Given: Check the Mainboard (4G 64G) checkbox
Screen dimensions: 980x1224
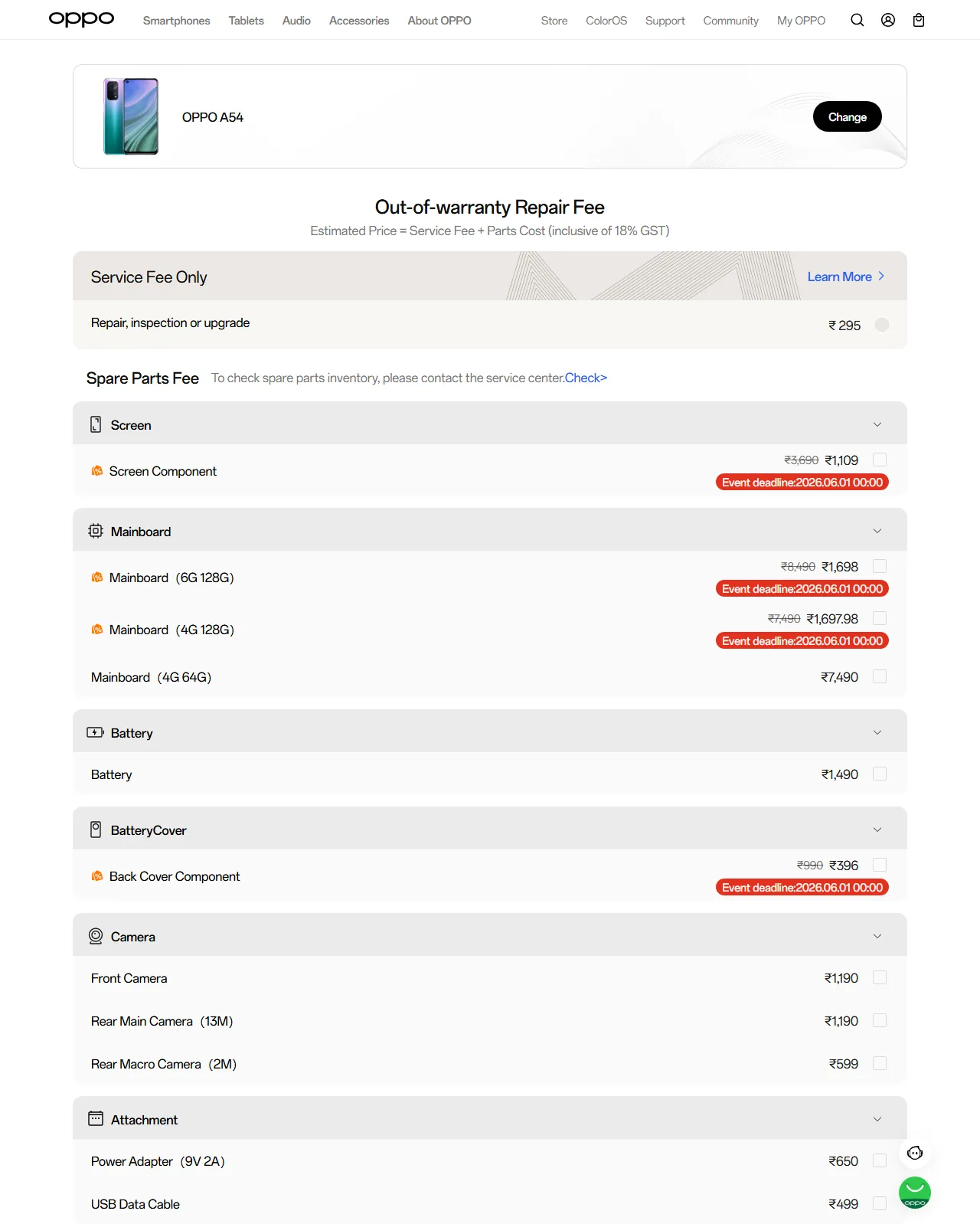Looking at the screenshot, I should (880, 676).
